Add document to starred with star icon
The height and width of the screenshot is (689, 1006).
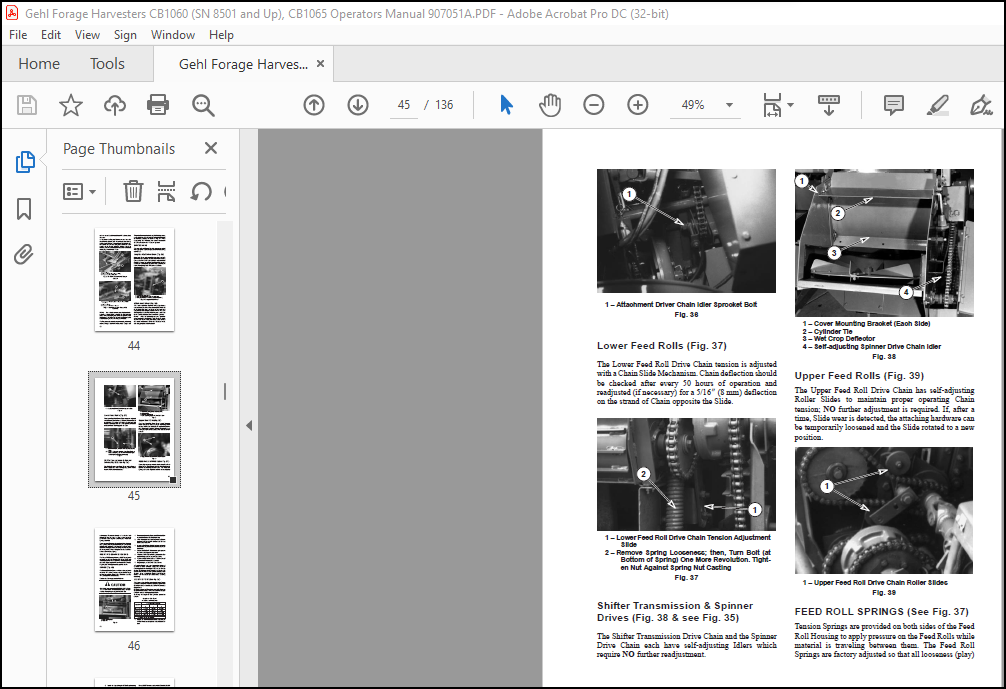point(71,105)
